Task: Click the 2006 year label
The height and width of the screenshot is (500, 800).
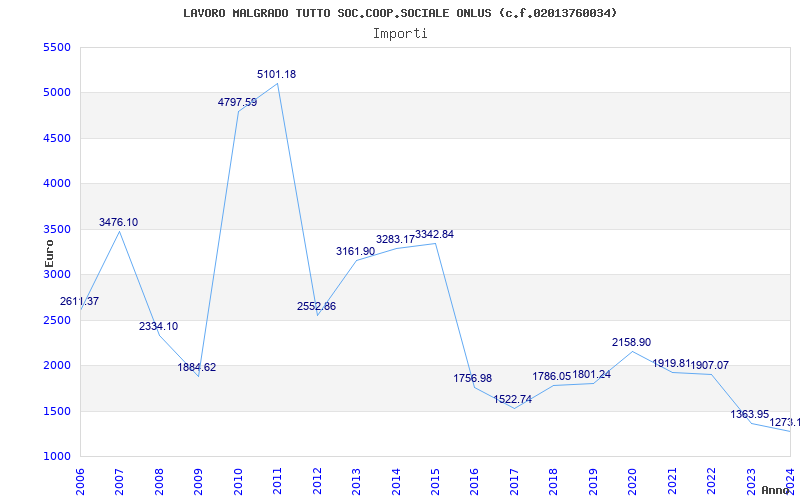Action: 80,481
